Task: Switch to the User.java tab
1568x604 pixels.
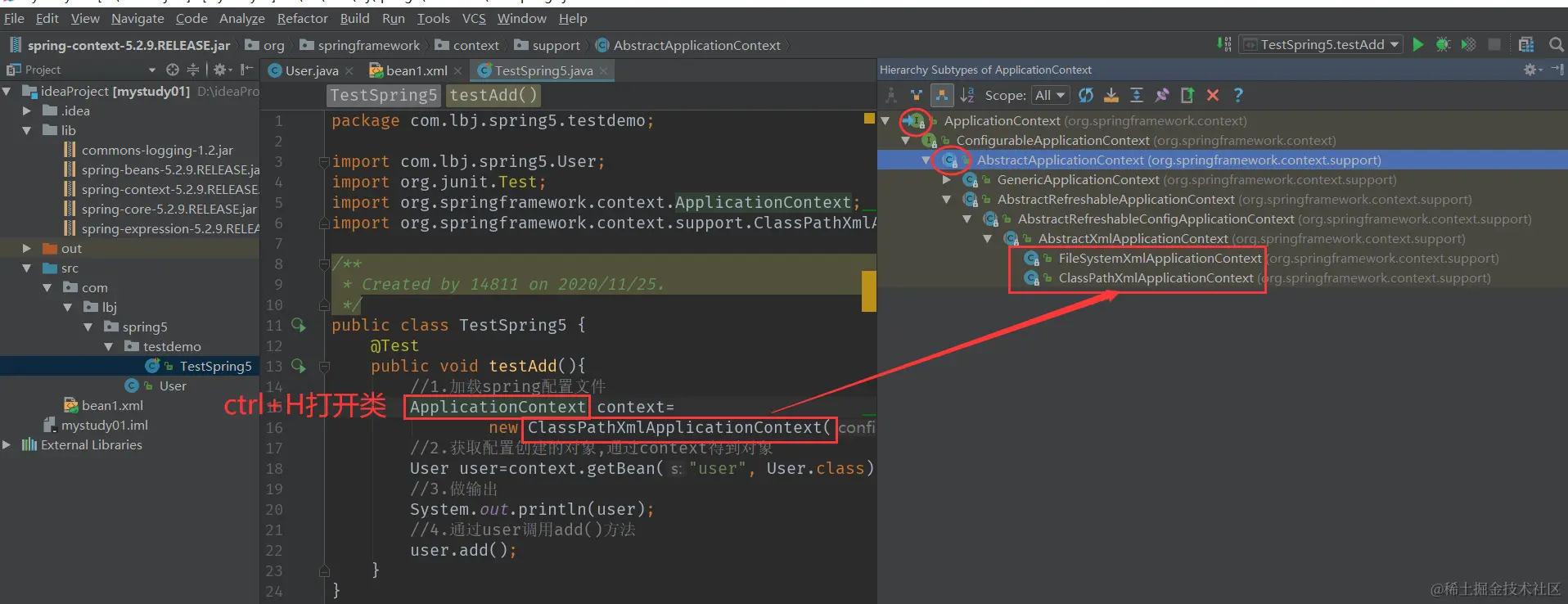Action: pos(311,70)
